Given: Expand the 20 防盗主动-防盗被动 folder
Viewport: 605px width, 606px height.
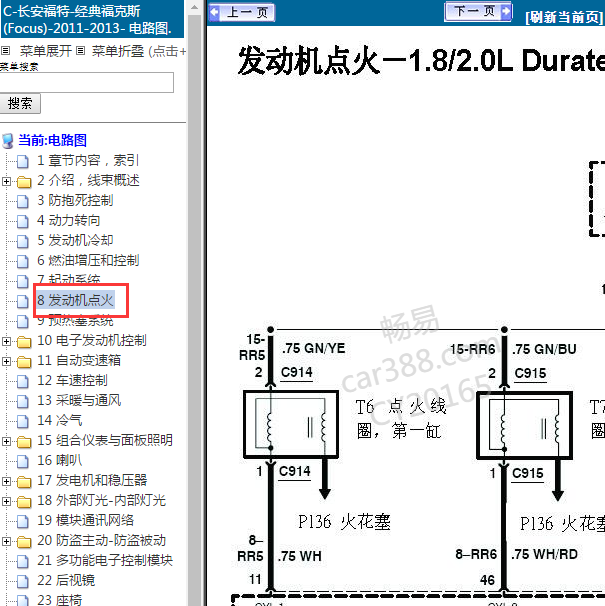Looking at the screenshot, I should coord(6,541).
